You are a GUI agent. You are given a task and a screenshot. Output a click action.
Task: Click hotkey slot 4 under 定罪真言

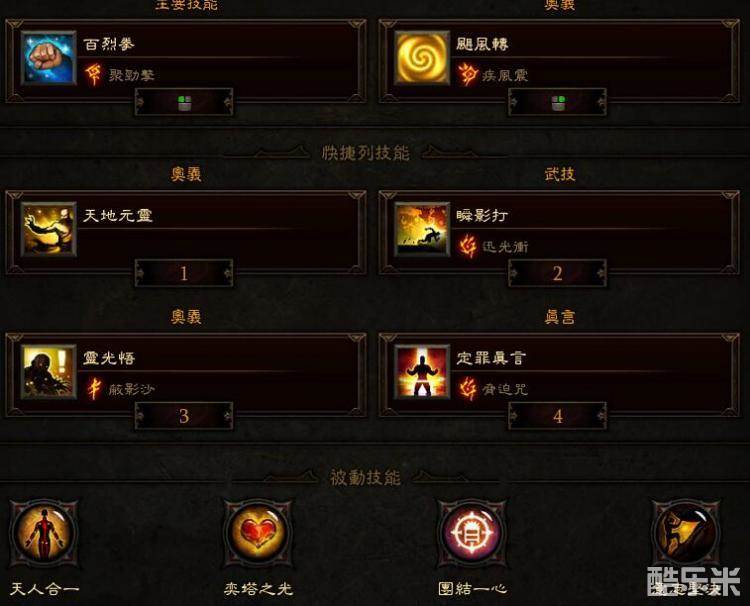tap(558, 416)
